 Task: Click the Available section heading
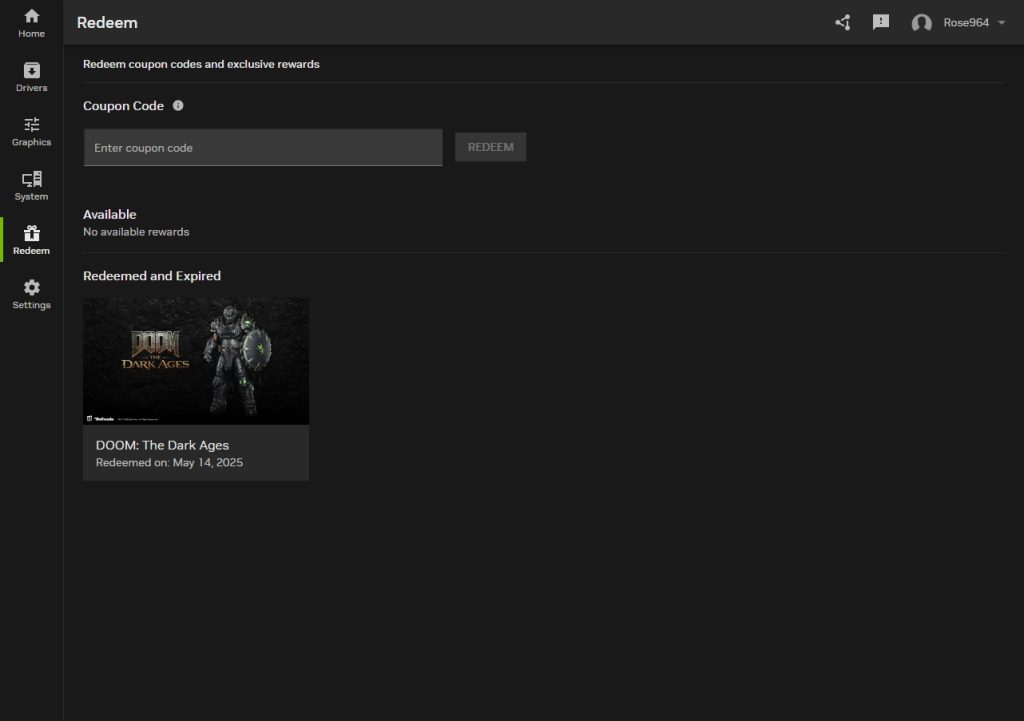(x=110, y=215)
